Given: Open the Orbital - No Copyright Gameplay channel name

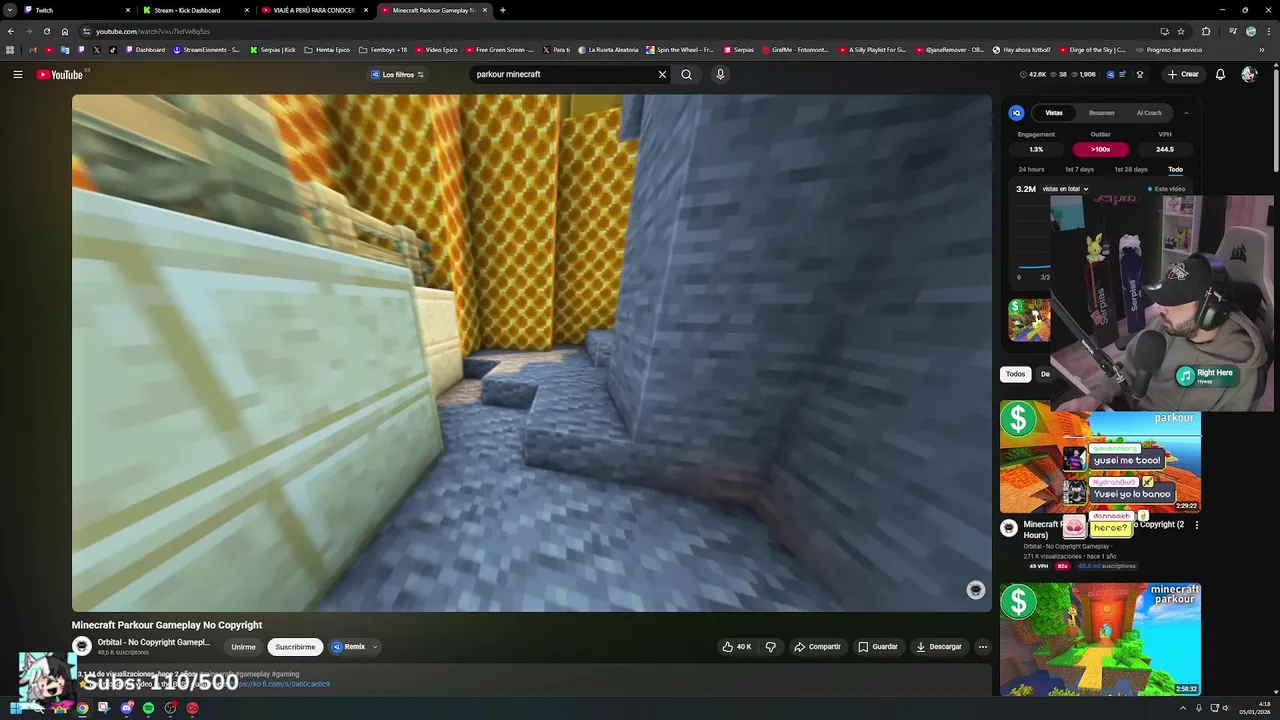Looking at the screenshot, I should tap(154, 642).
